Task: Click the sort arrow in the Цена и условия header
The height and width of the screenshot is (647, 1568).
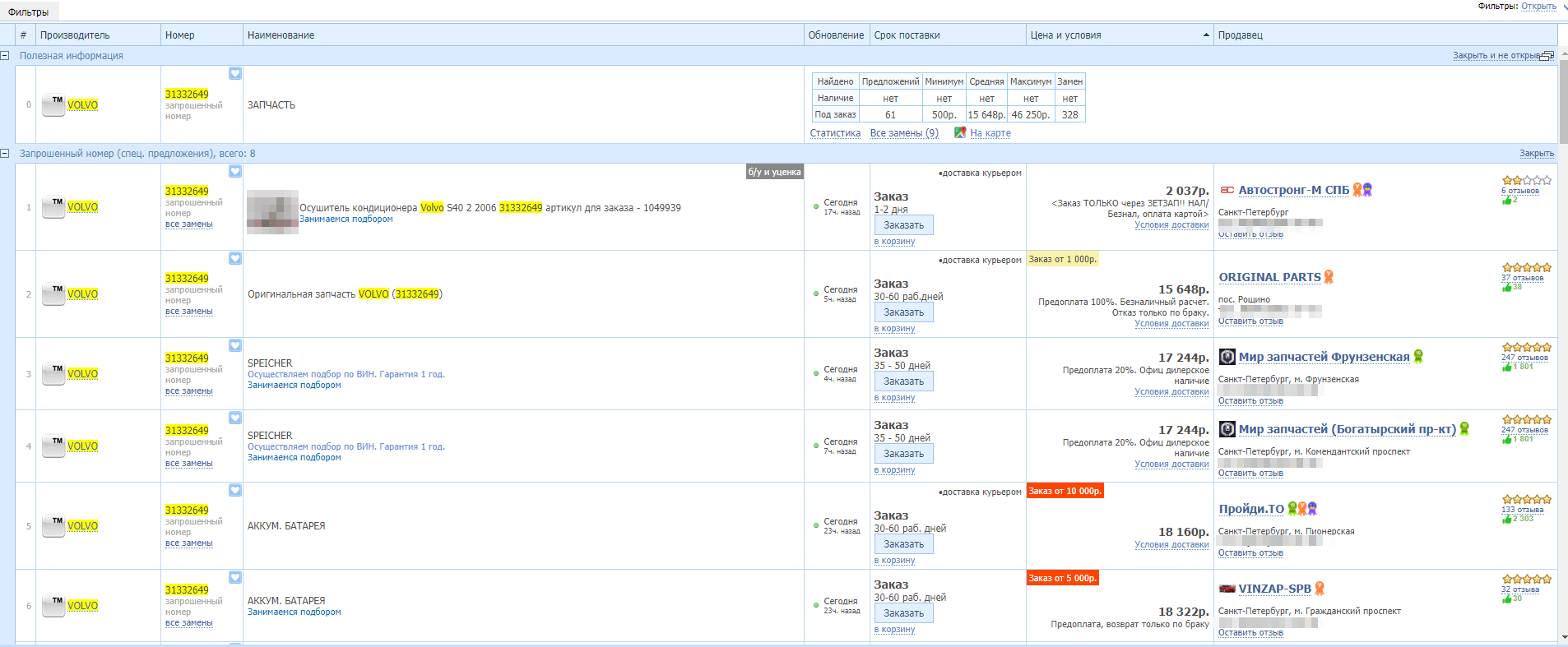Action: [x=1206, y=35]
